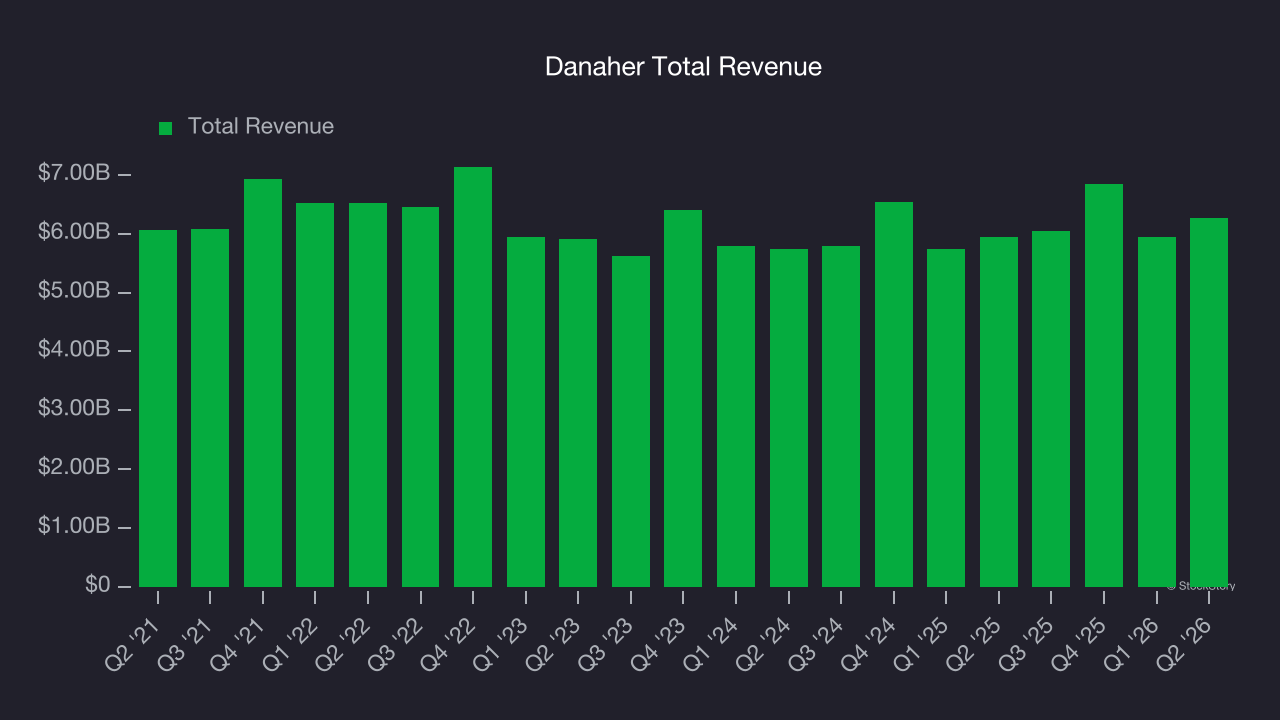Viewport: 1280px width, 720px height.
Task: Click the "Total Revenue" legend label
Action: (x=261, y=127)
